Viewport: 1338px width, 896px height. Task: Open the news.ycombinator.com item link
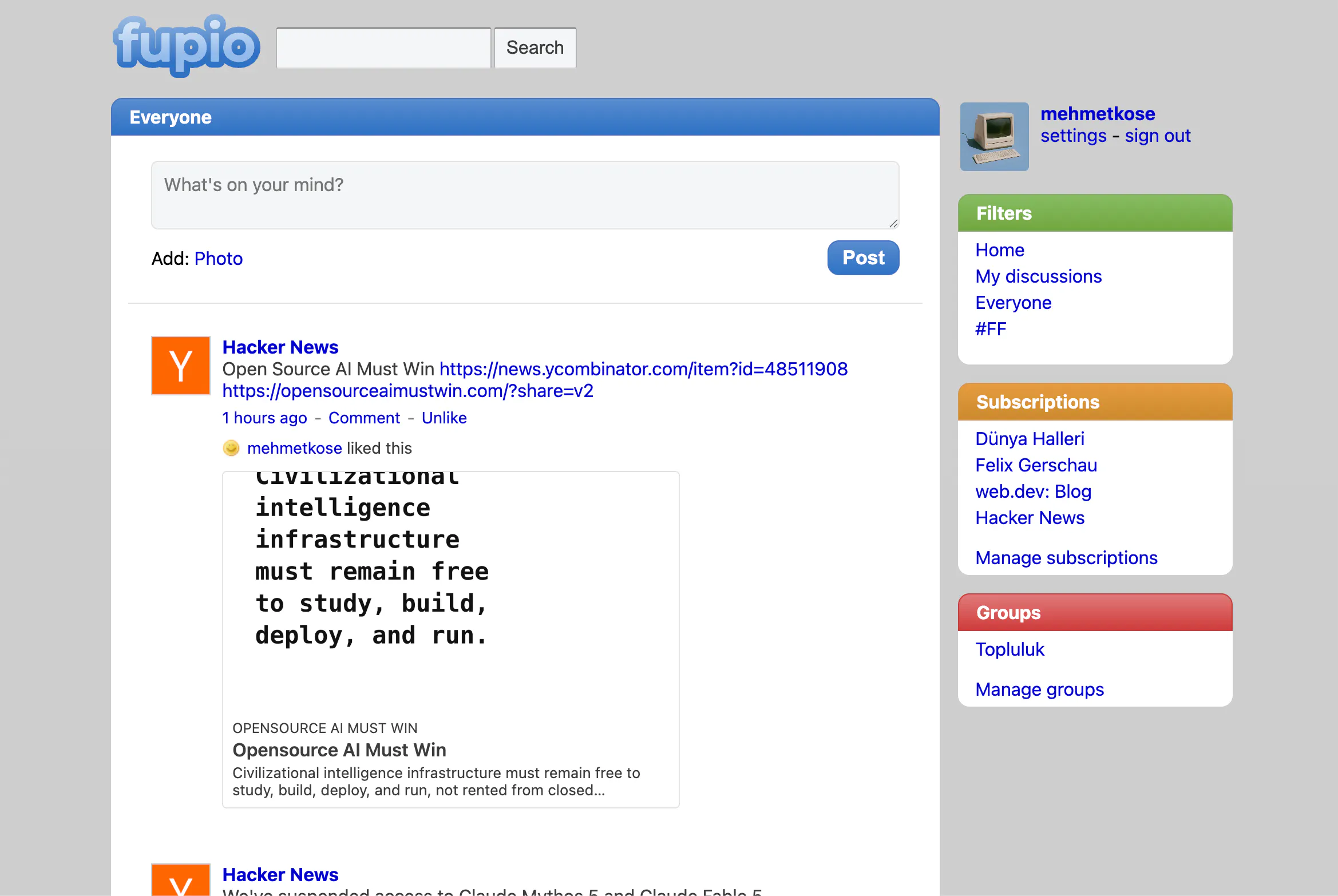tap(644, 369)
